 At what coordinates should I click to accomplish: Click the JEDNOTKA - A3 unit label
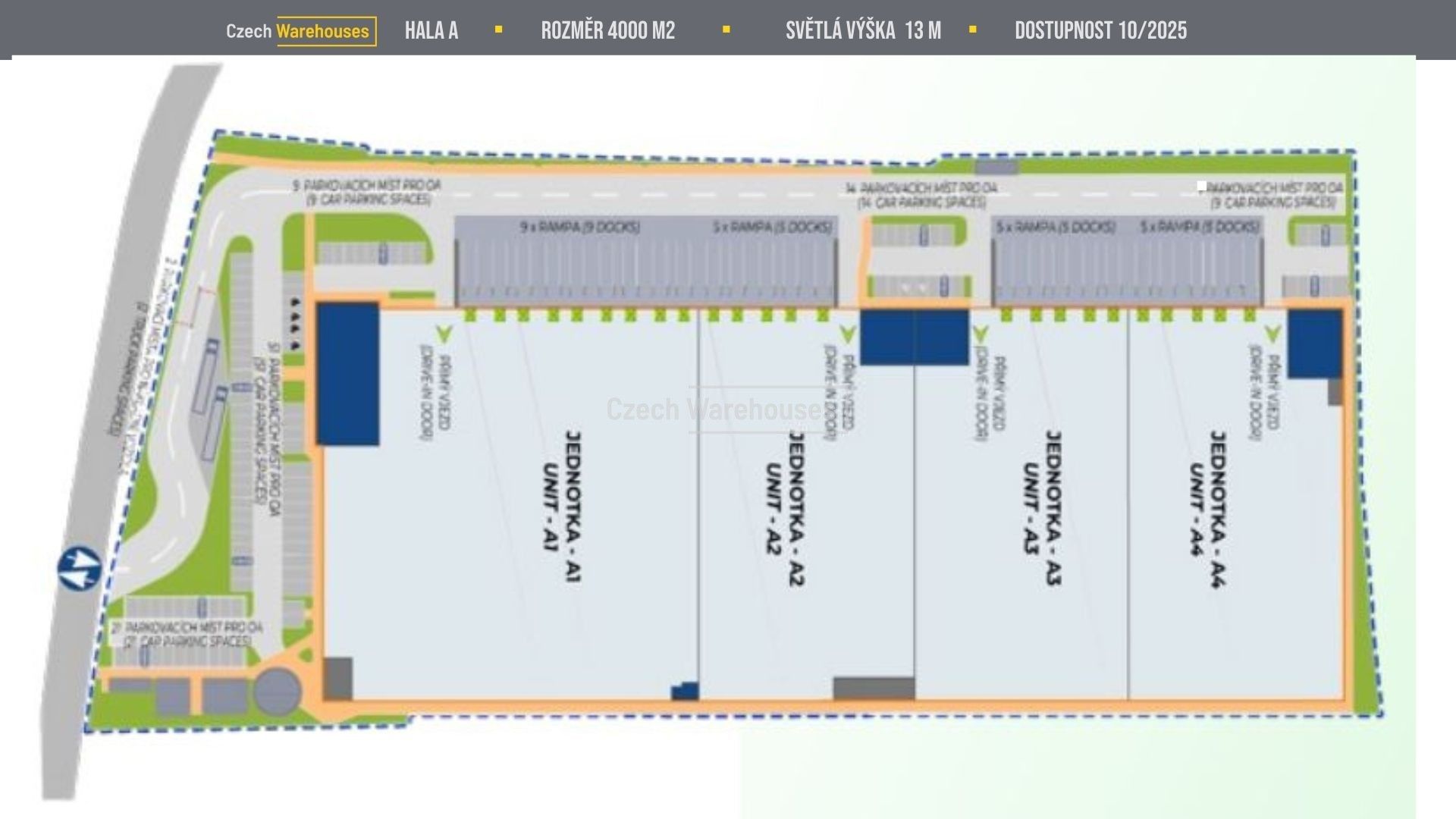pos(1053,508)
